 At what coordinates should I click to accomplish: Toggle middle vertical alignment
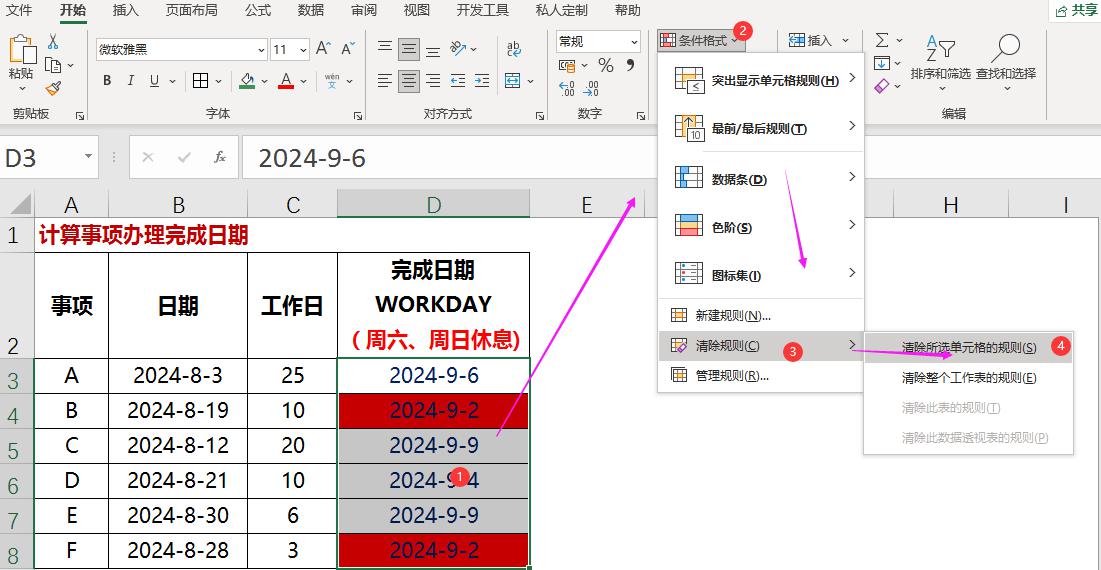tap(409, 48)
